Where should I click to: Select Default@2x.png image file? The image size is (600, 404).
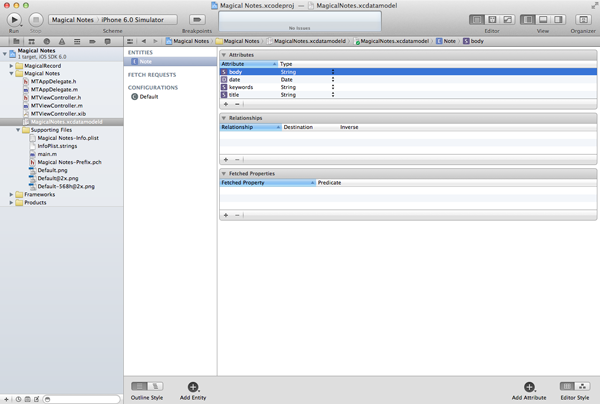57,178
